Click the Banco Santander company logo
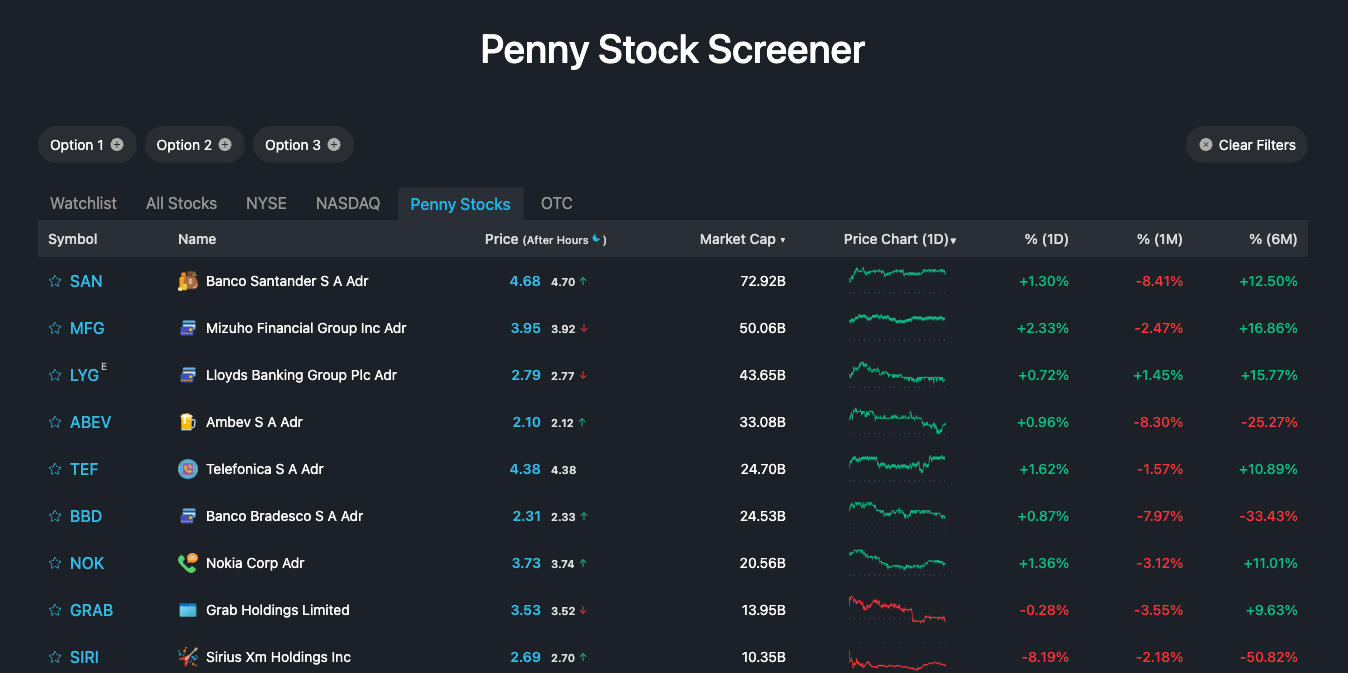Screen dimensions: 1348x673 point(187,281)
